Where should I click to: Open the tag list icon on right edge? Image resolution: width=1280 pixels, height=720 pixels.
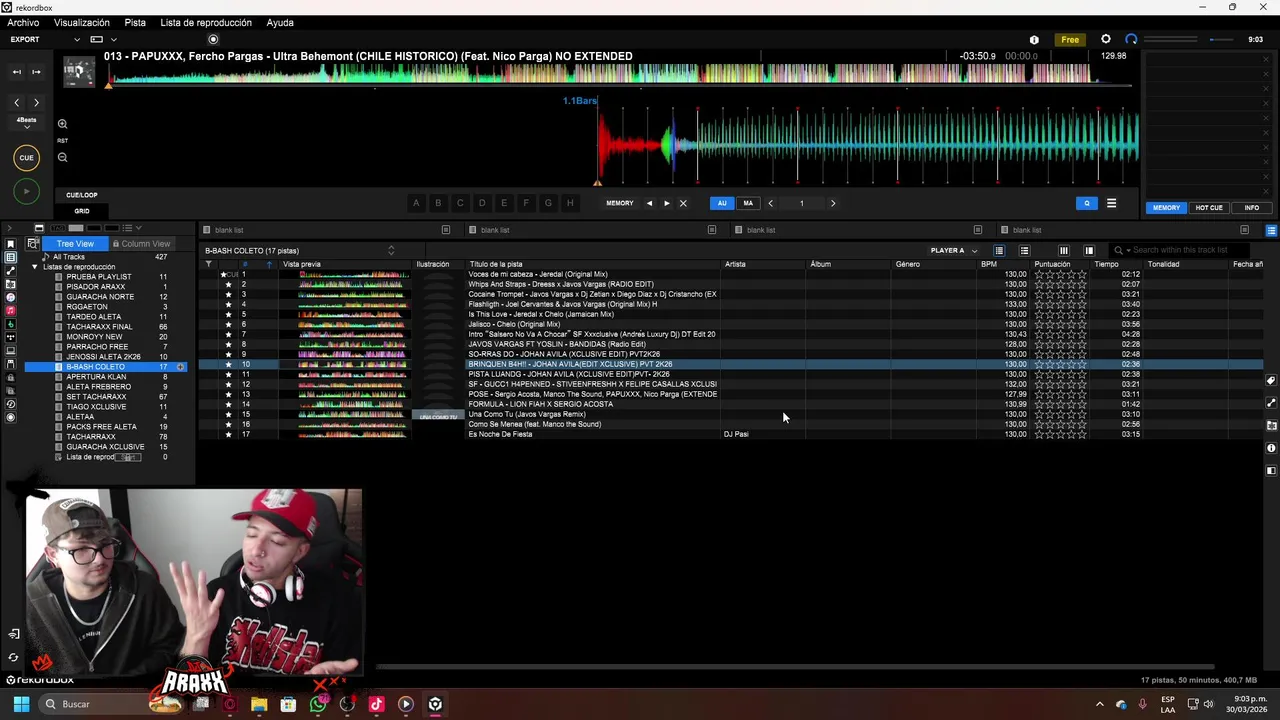pos(1271,381)
